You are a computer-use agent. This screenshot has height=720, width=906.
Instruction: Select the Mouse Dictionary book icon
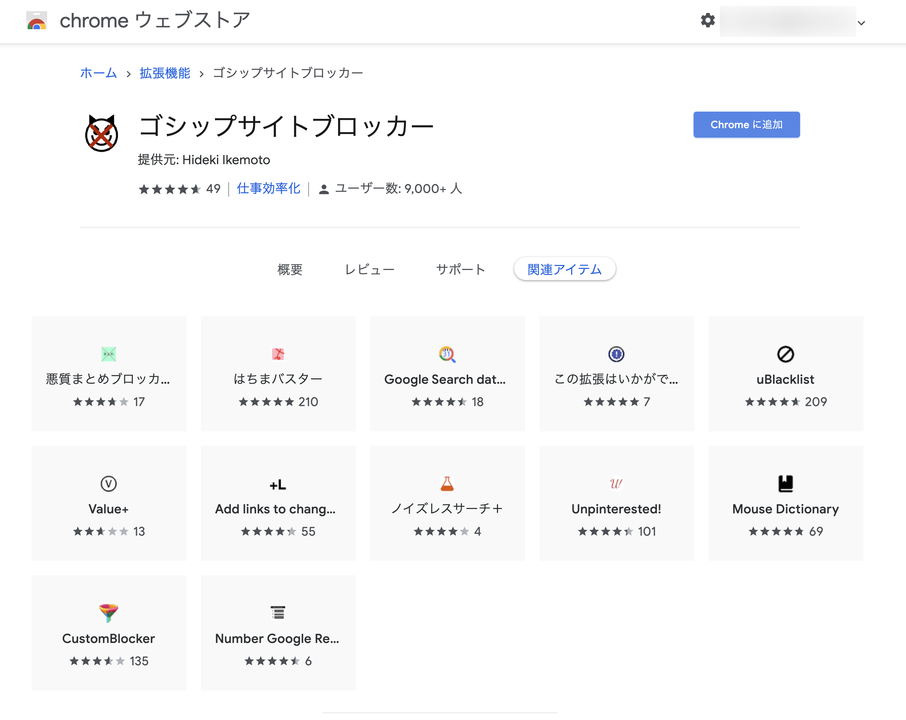click(785, 484)
